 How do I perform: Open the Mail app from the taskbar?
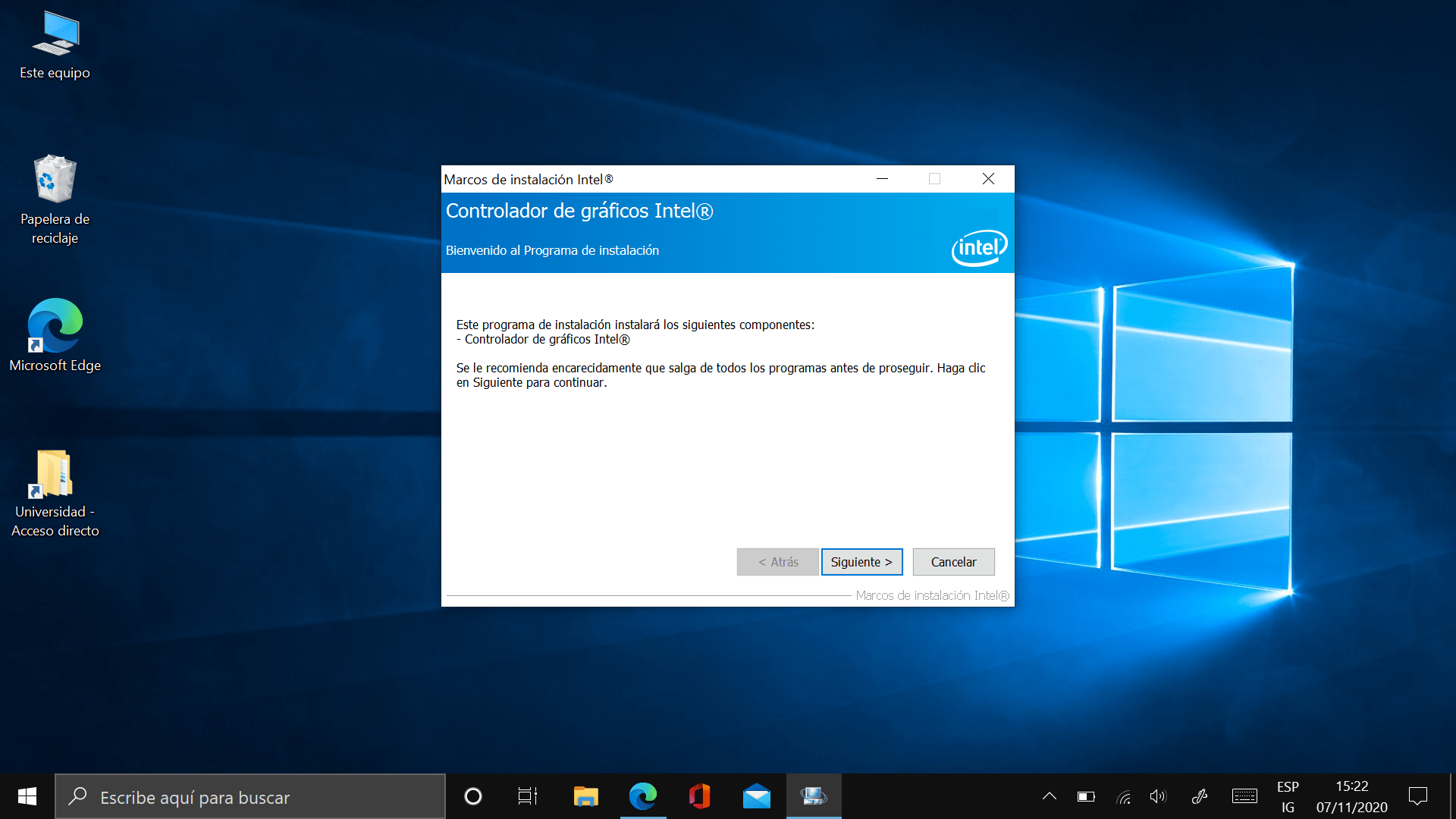(756, 796)
